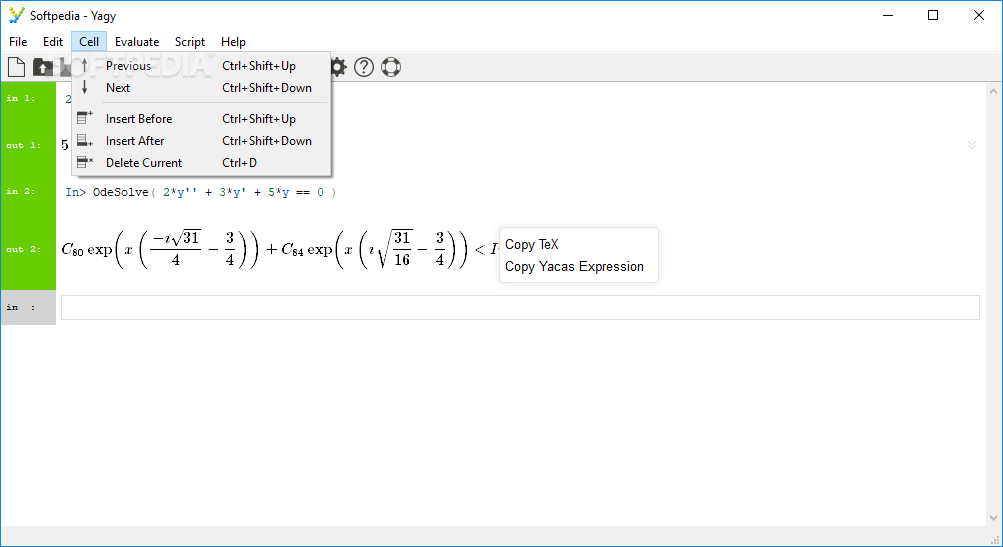This screenshot has width=1003, height=547.
Task: Select Delete Current menu entry
Action: click(201, 163)
